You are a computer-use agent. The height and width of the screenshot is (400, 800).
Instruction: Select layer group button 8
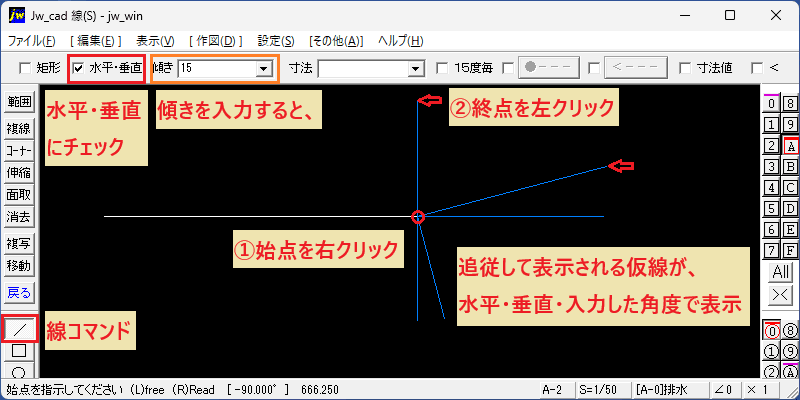point(790,104)
